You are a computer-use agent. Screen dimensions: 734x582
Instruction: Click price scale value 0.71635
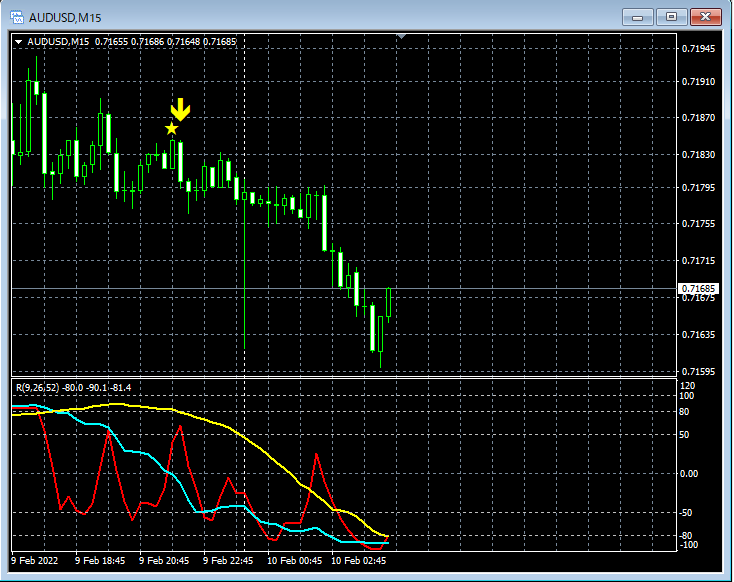click(698, 335)
